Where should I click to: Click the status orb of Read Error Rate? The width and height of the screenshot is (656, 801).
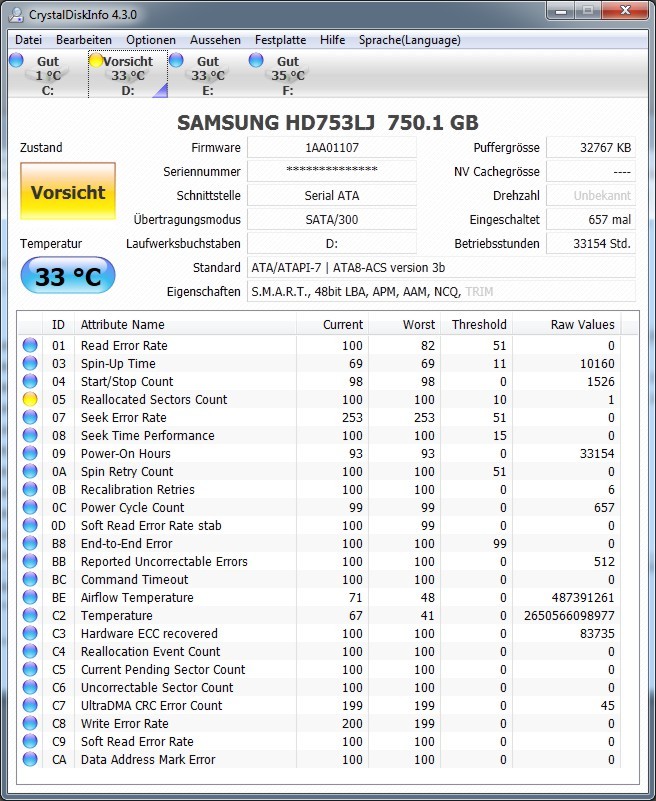[x=30, y=345]
